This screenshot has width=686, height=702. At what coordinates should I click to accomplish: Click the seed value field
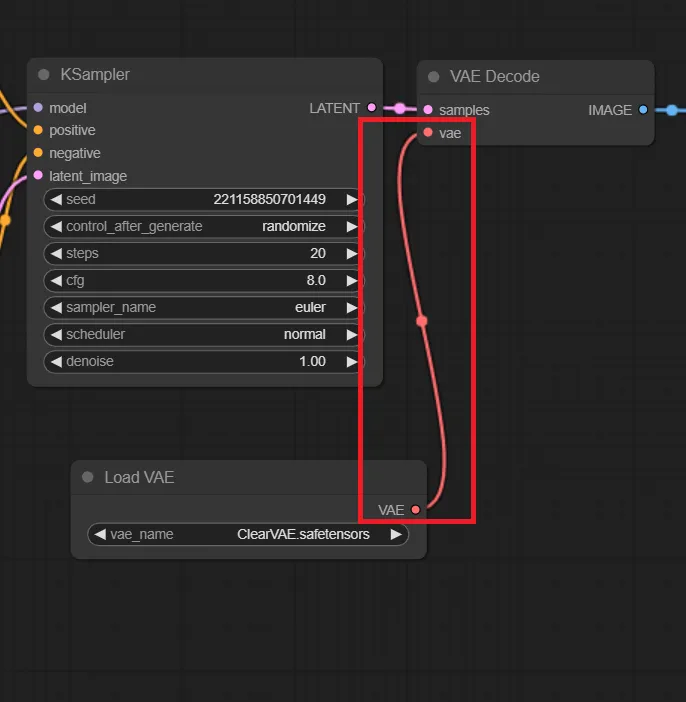pyautogui.click(x=204, y=200)
